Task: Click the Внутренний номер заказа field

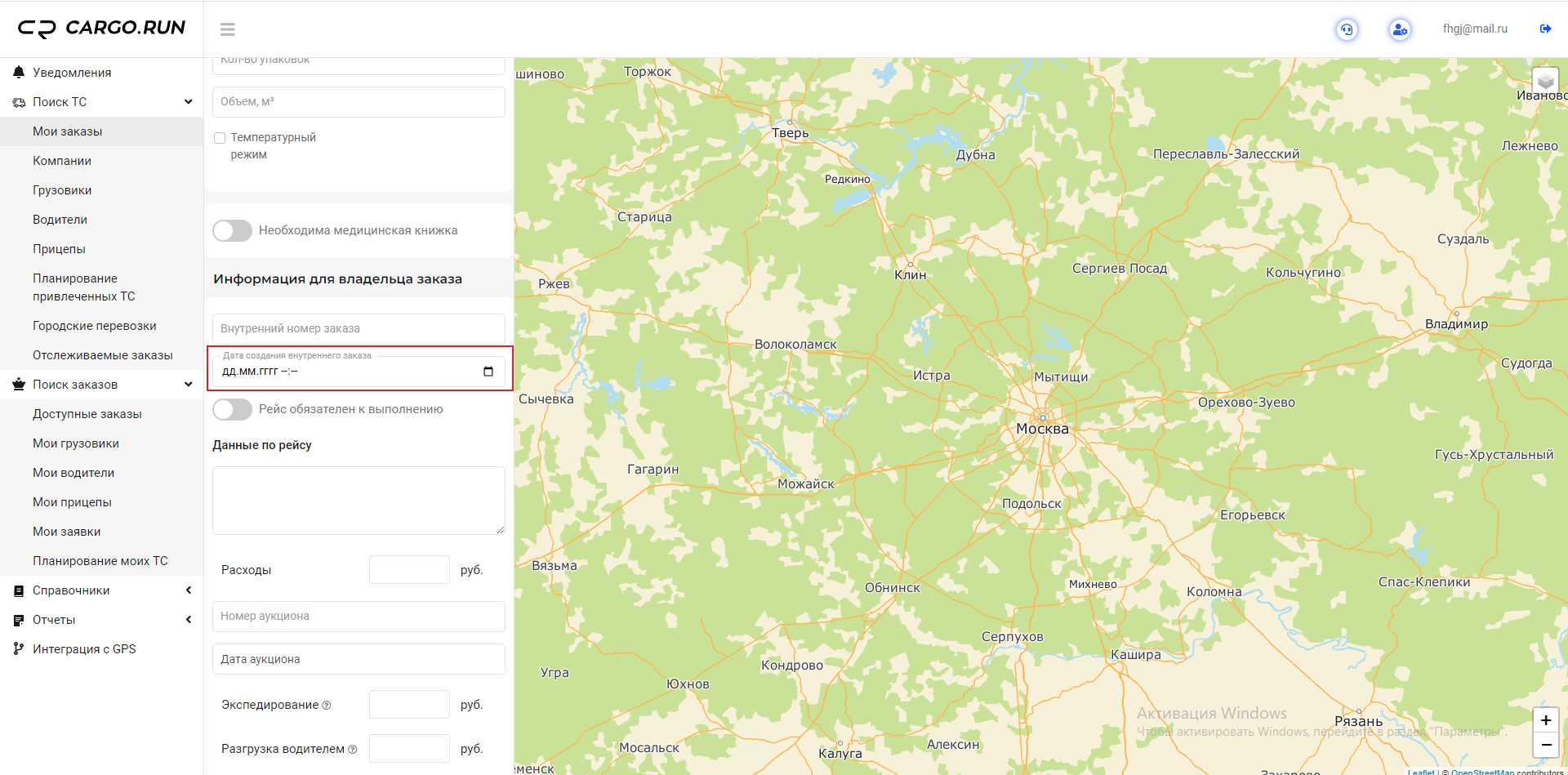Action: tap(359, 328)
